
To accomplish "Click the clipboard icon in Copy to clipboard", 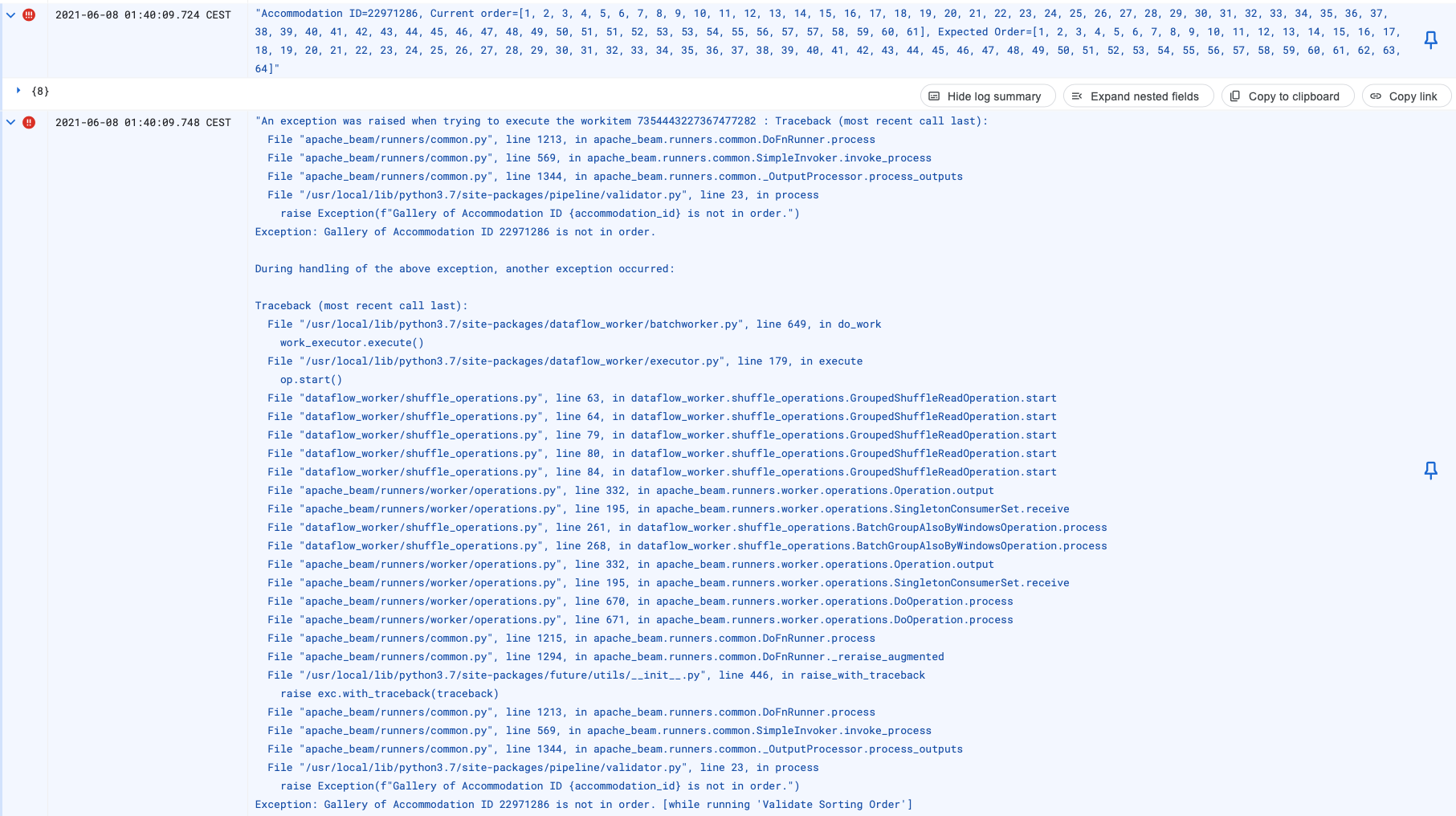I will click(1234, 95).
